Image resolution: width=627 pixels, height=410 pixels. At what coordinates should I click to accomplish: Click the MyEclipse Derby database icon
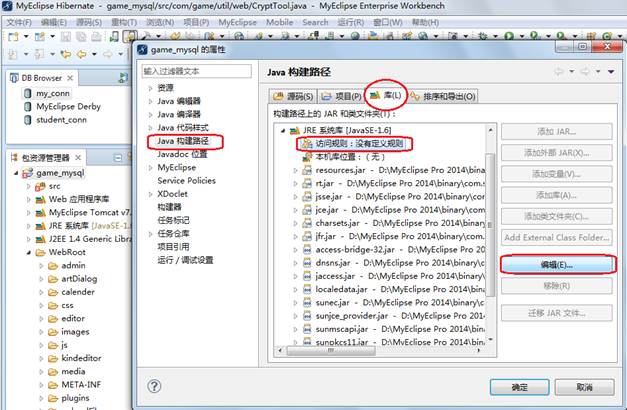(x=27, y=107)
